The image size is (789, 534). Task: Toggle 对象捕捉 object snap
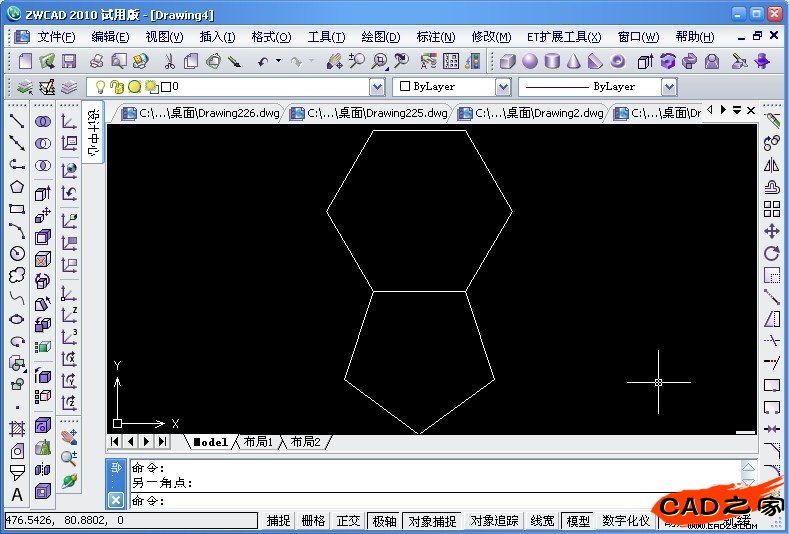(432, 520)
